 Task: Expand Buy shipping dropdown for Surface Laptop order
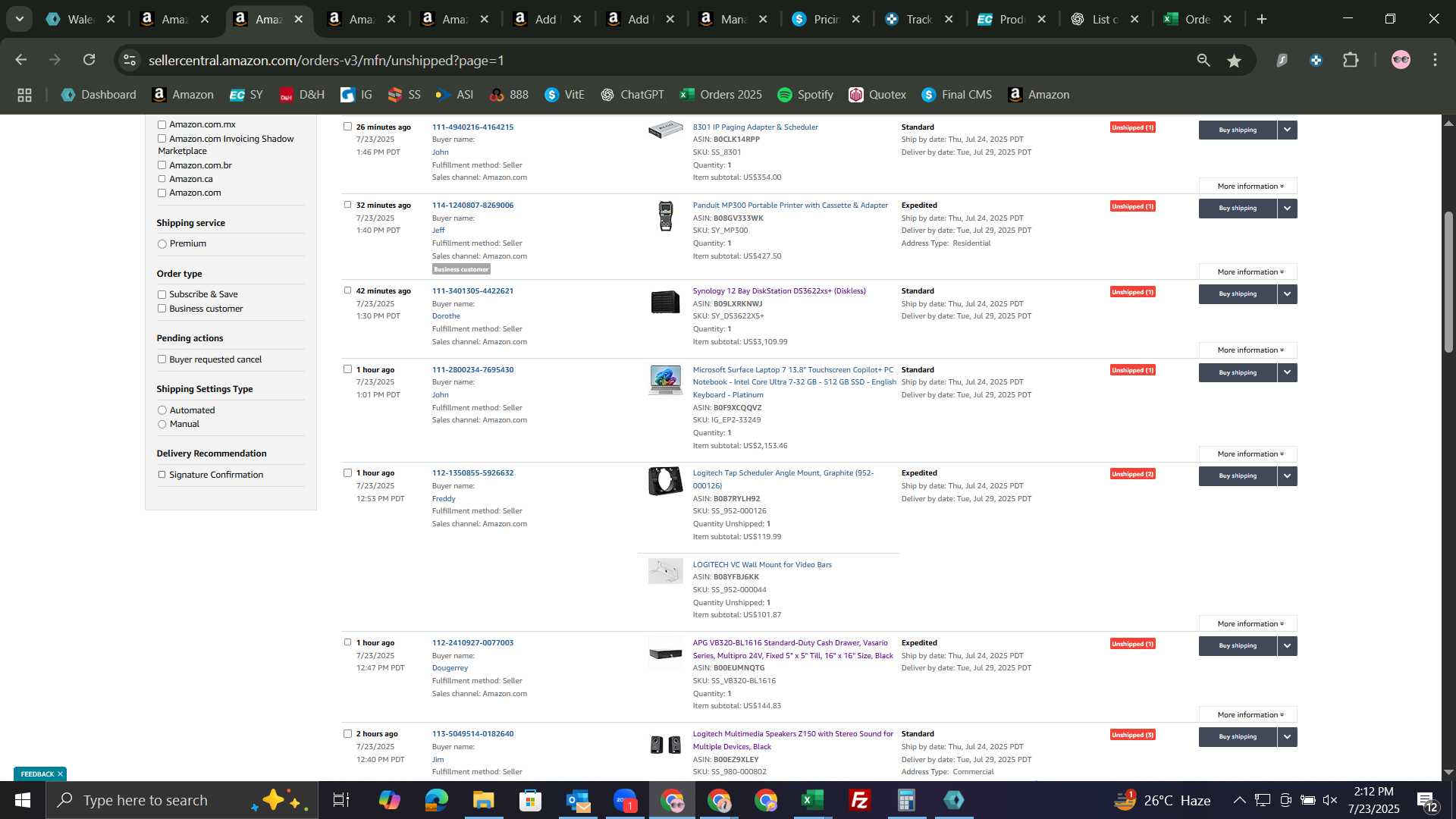pos(1287,373)
